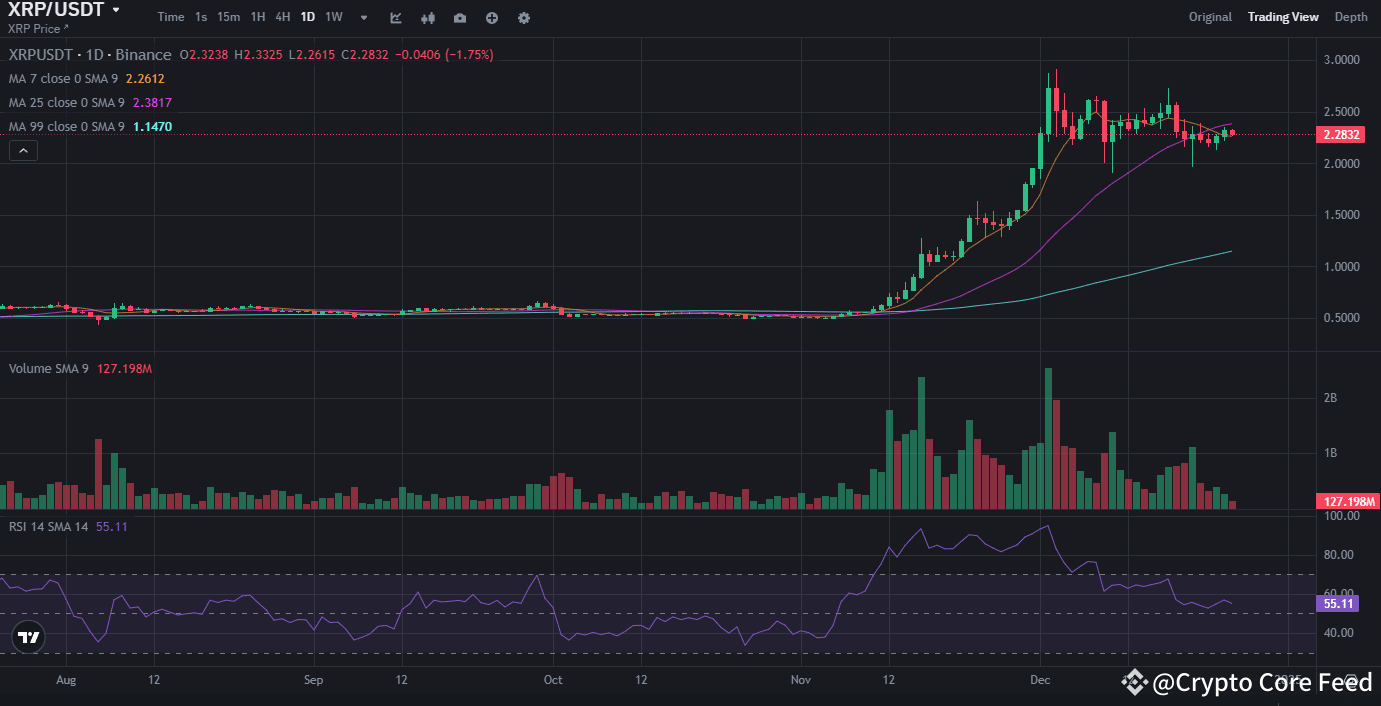
Task: Click the Nov label on time axis
Action: (800, 680)
